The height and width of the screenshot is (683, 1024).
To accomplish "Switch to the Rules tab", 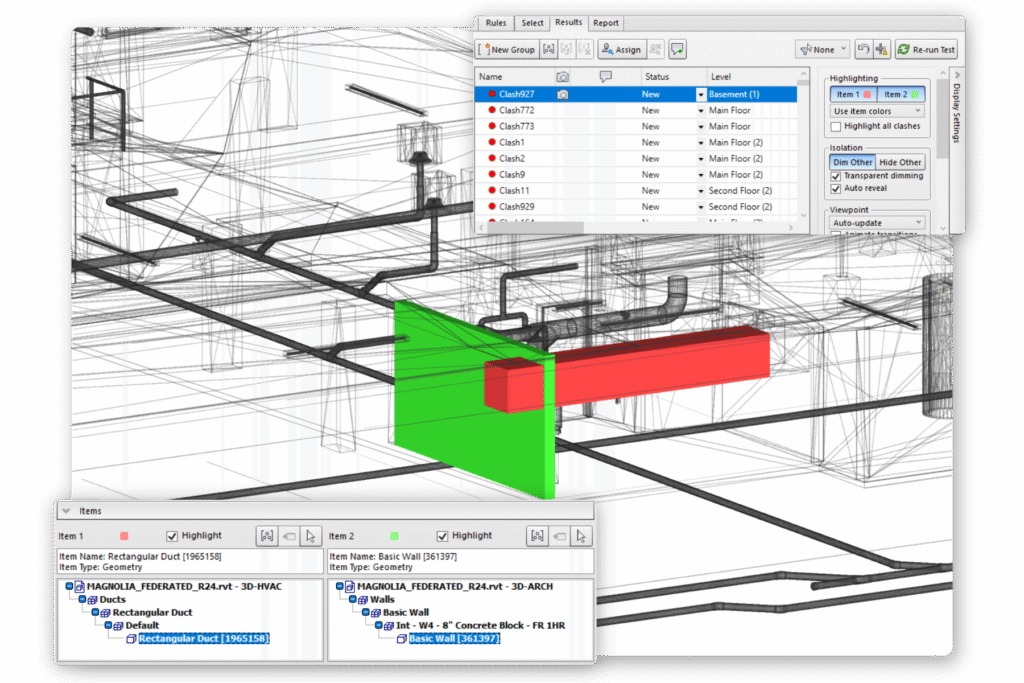I will 496,23.
